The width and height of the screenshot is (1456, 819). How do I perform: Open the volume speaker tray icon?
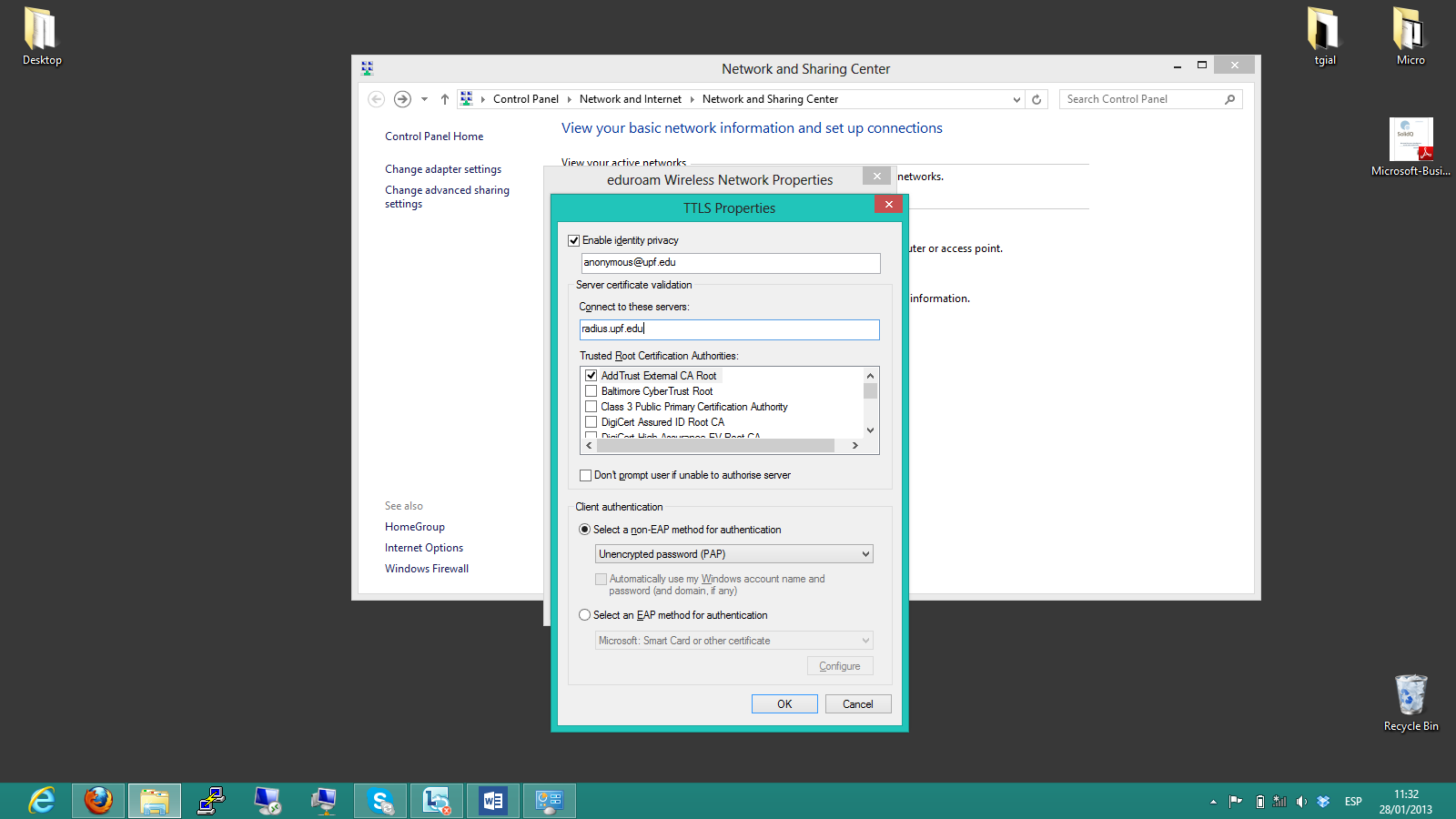[x=1301, y=802]
